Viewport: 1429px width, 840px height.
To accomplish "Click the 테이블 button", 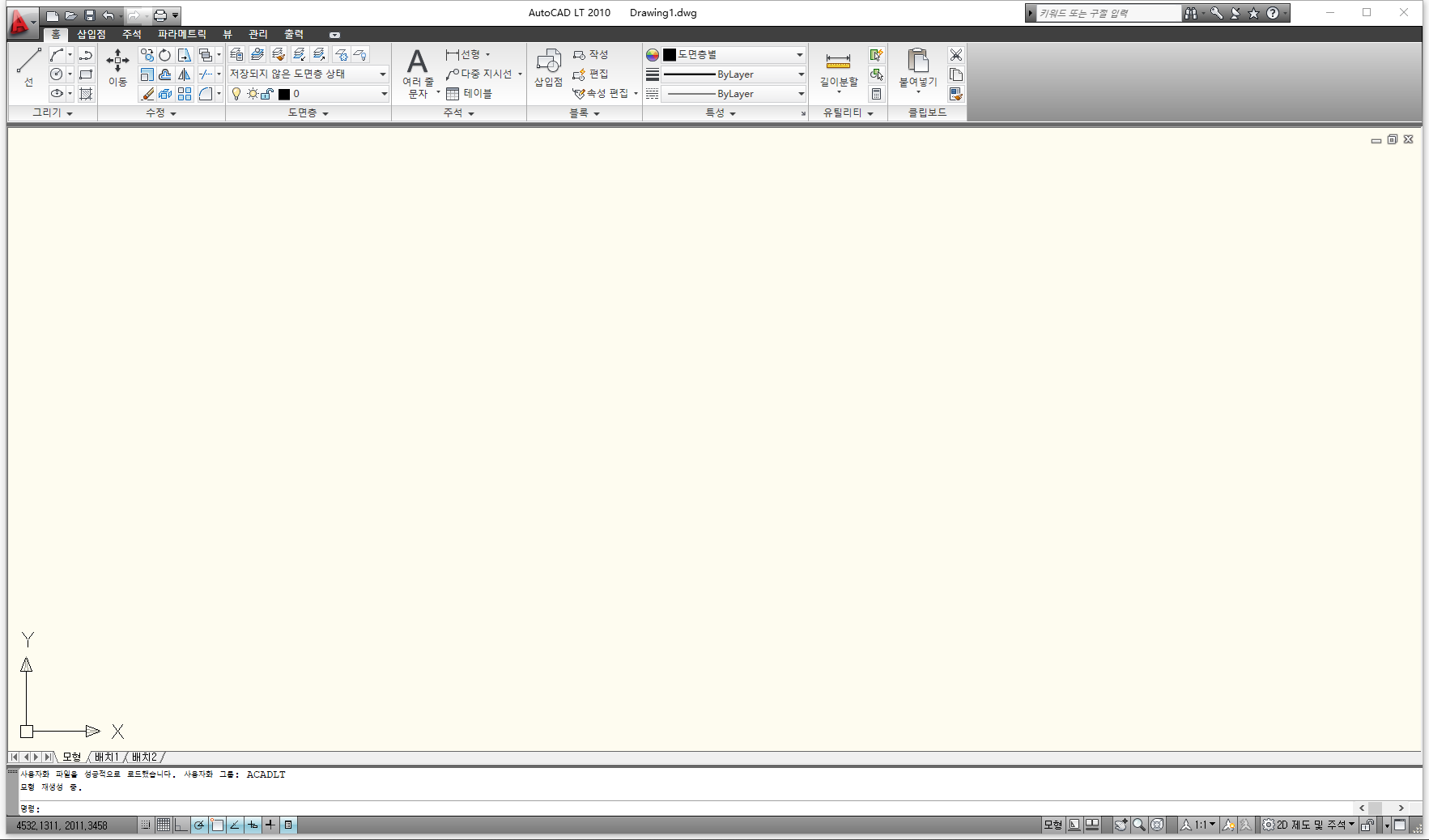I will [x=469, y=94].
